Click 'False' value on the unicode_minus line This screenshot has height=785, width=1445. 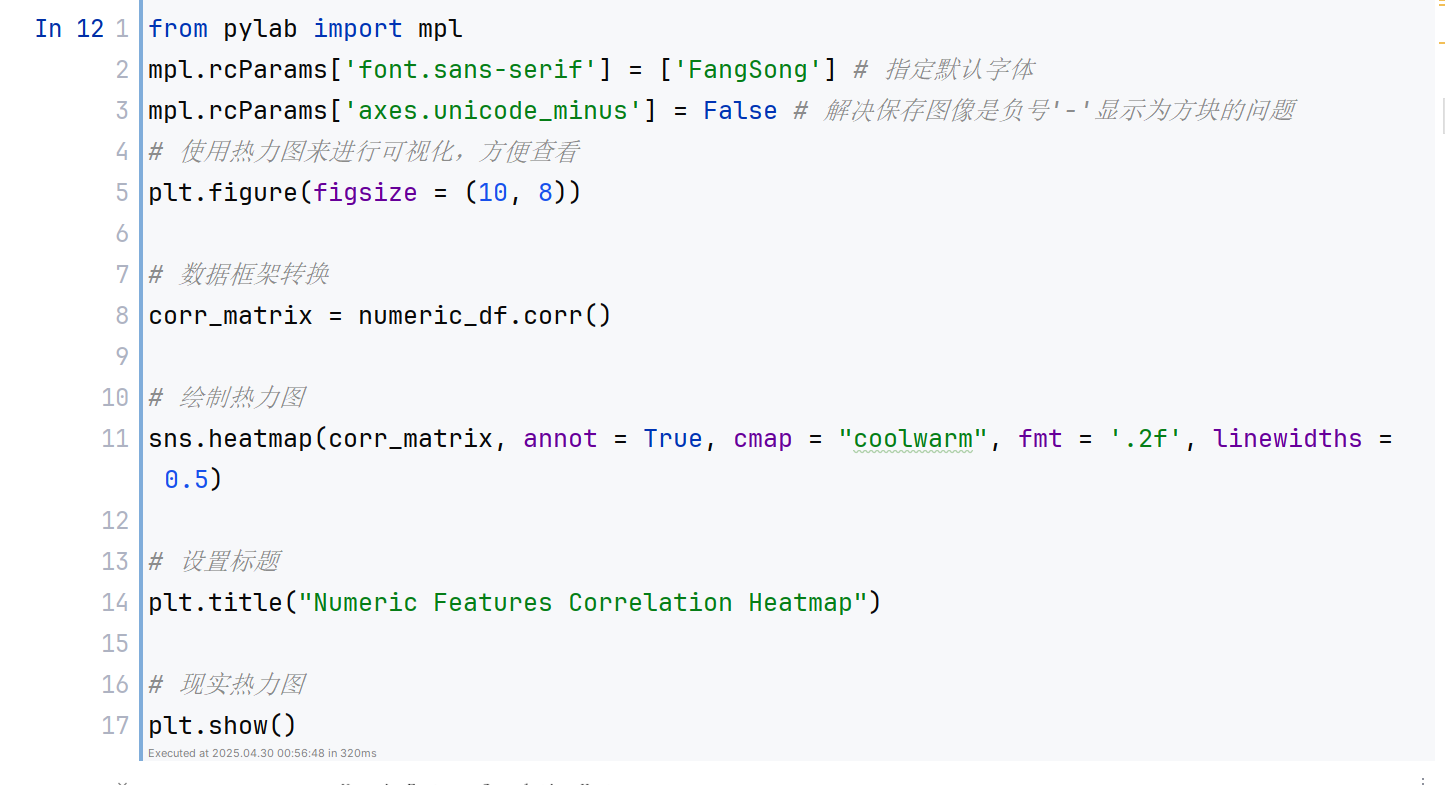pyautogui.click(x=740, y=110)
